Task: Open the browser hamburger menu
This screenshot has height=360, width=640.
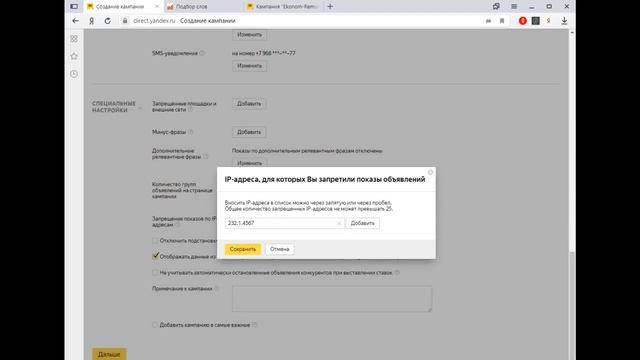Action: (x=514, y=7)
